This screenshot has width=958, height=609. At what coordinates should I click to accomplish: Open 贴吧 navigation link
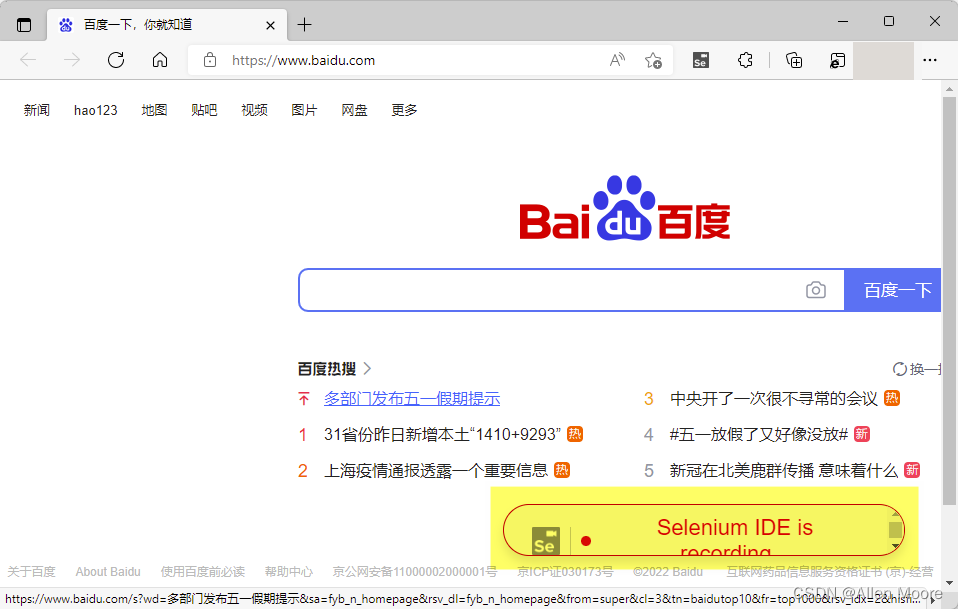(x=204, y=110)
